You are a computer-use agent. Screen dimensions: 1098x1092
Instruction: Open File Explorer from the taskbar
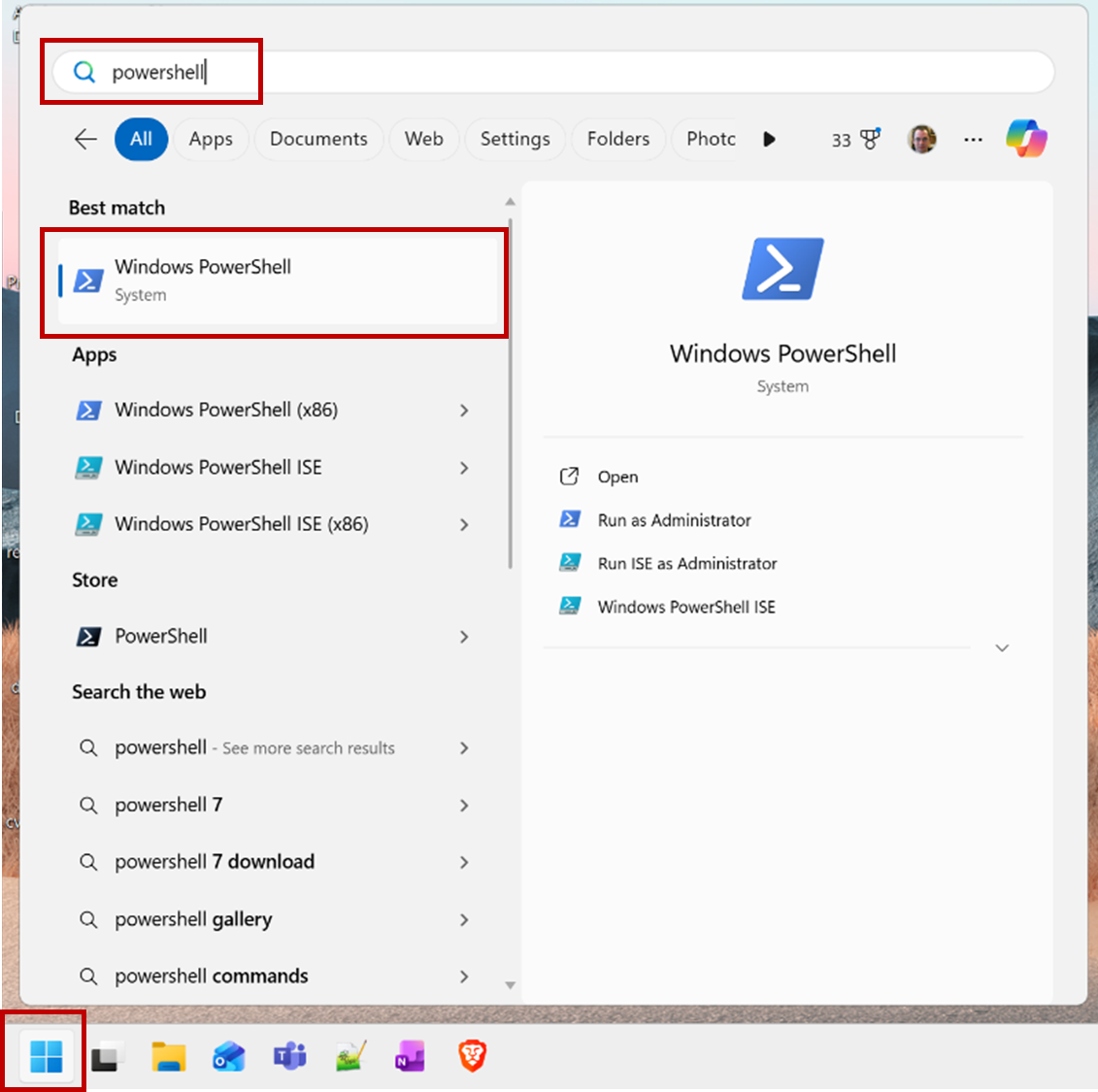coord(168,1056)
